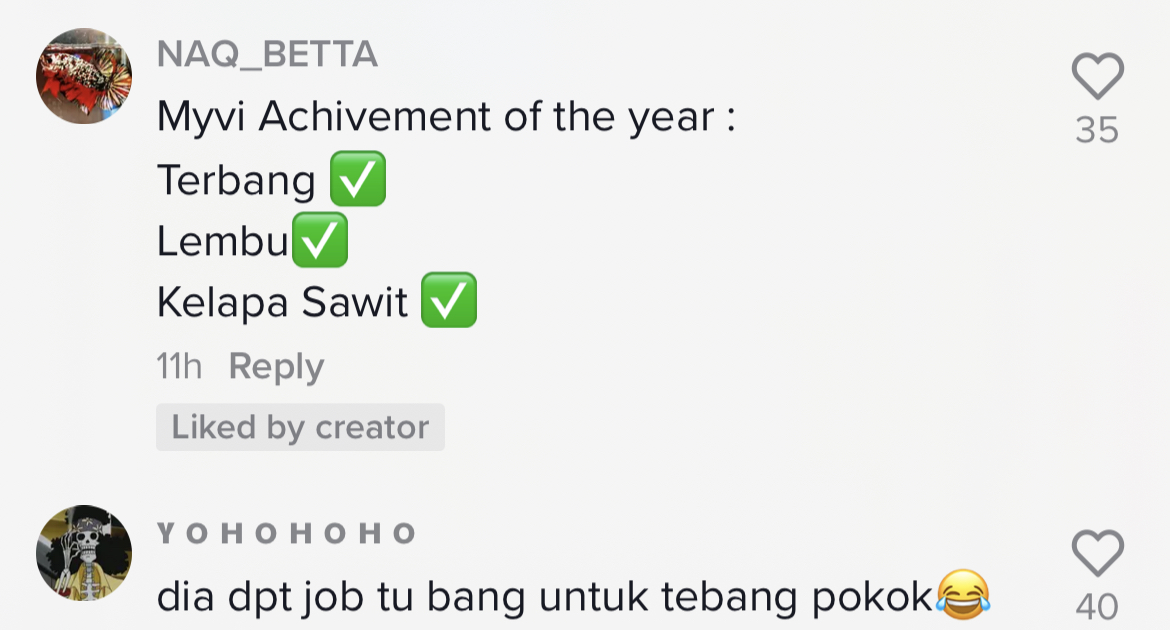Viewport: 1170px width, 630px height.
Task: Click the green check mark after Lembu
Action: [x=320, y=240]
